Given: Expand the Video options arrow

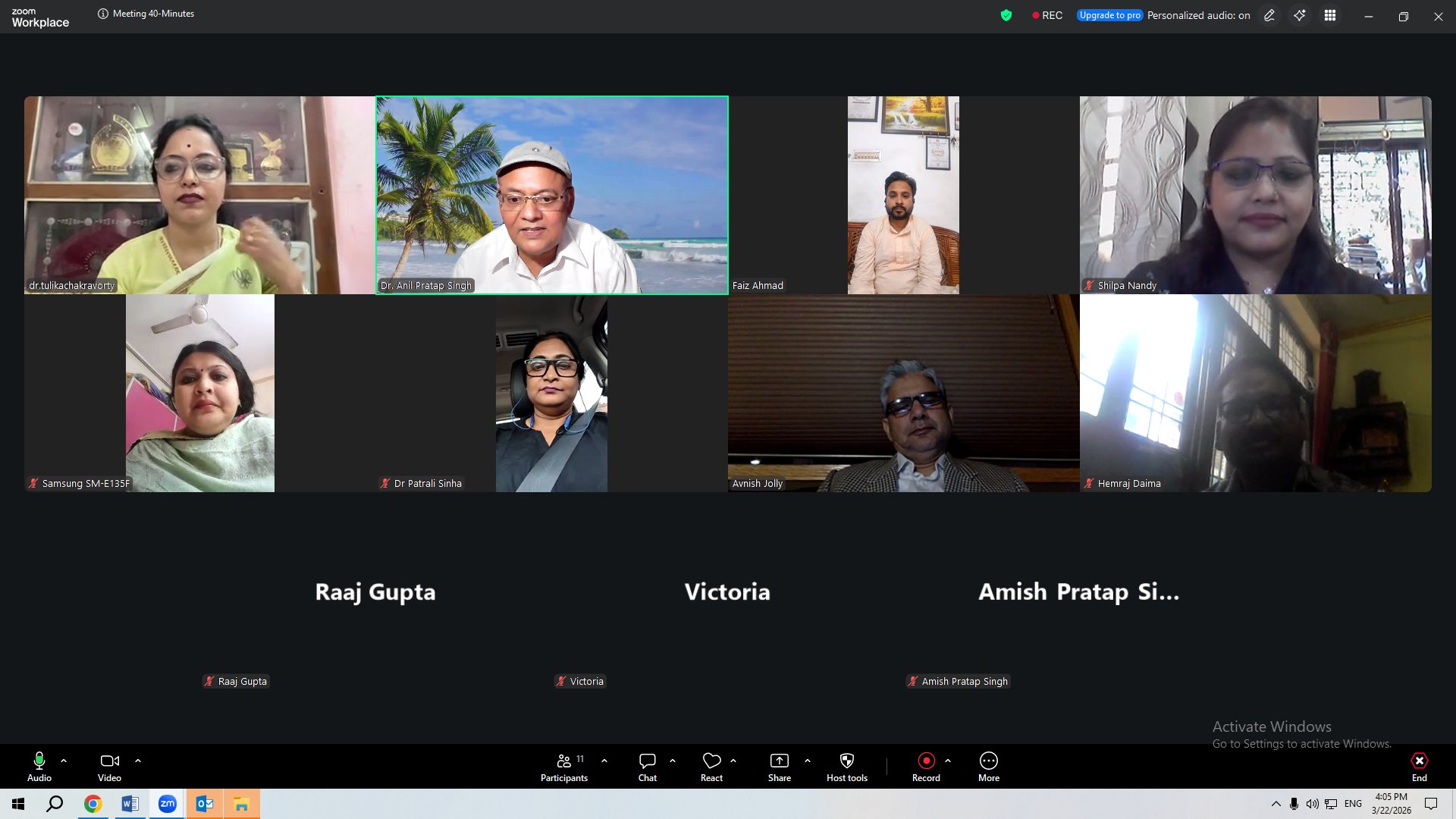Looking at the screenshot, I should 138,760.
